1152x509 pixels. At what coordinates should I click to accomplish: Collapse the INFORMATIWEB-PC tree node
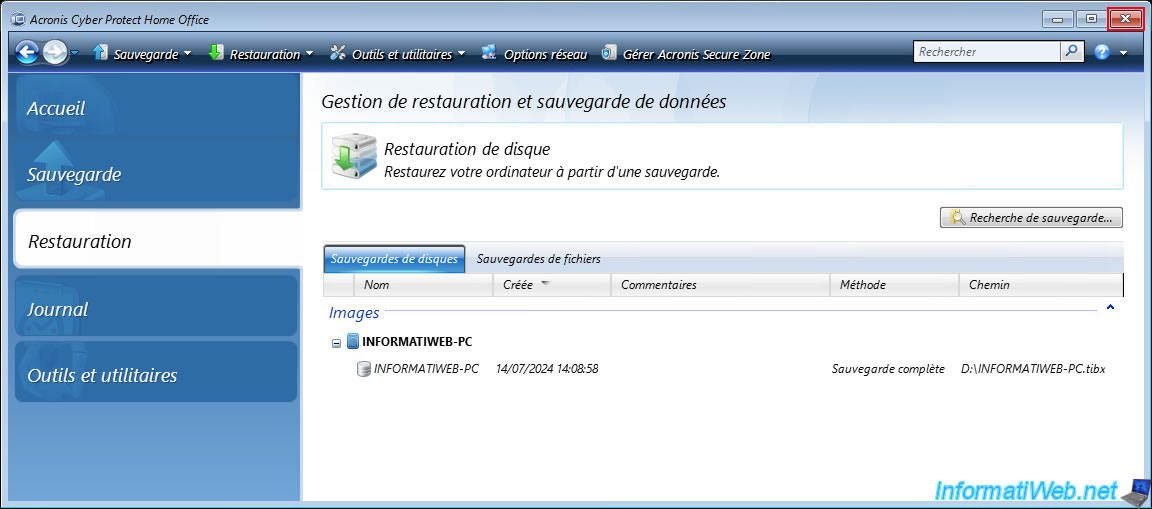coord(337,342)
